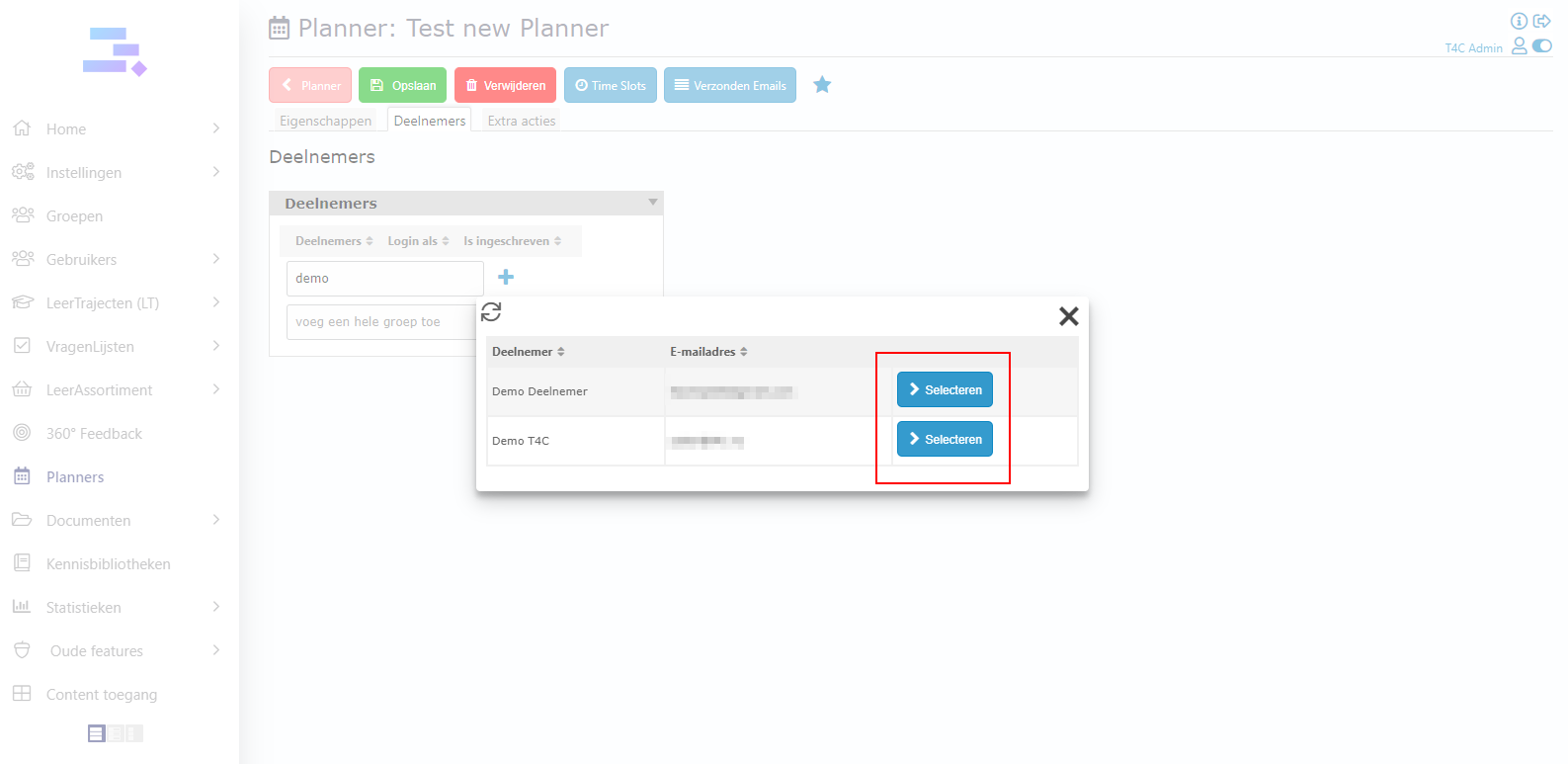Viewport: 1568px width, 764px height.
Task: Click the blue plus icon to add participant
Action: [x=506, y=278]
